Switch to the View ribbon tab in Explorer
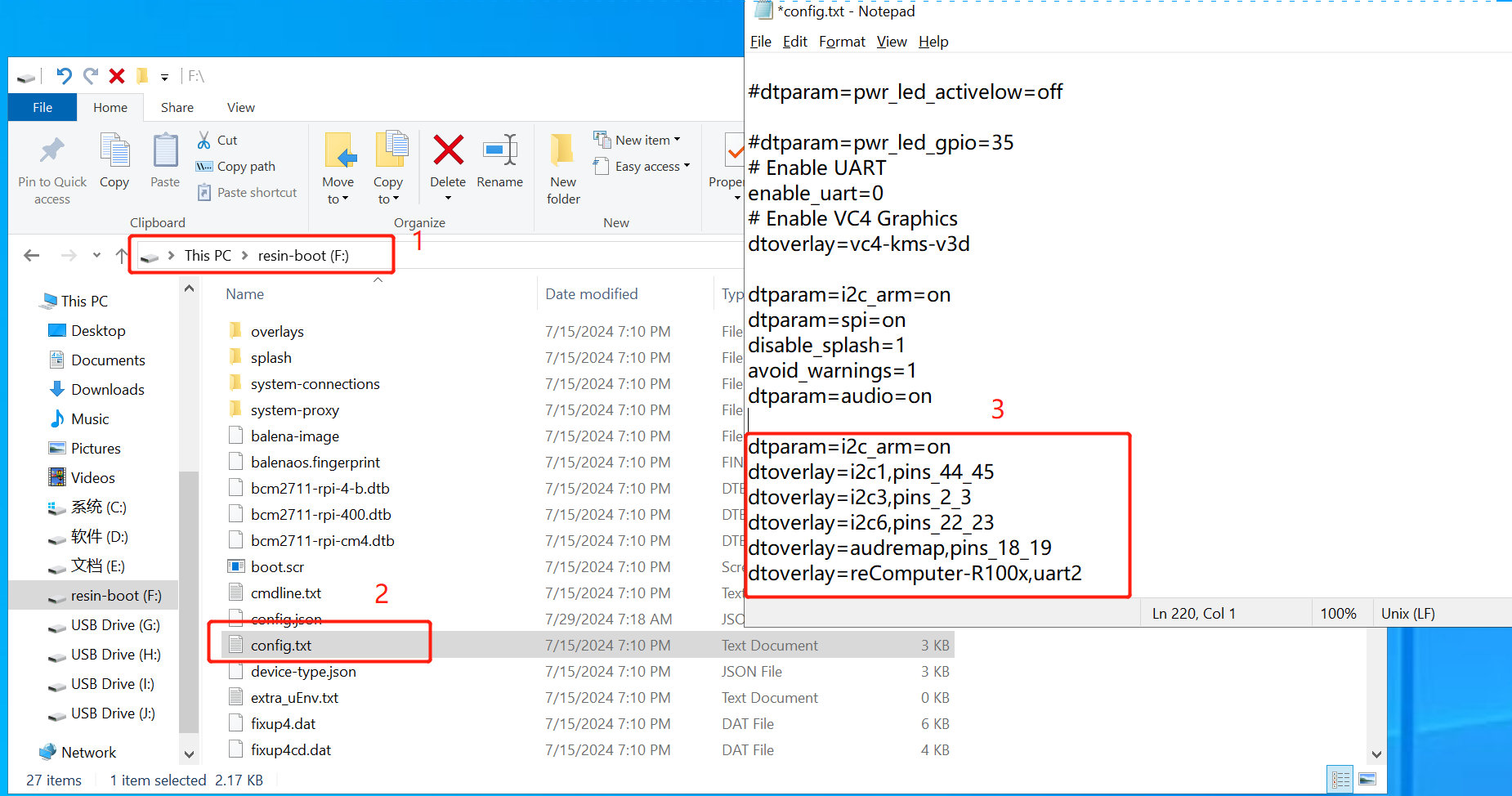Screen dimensions: 1512x796 241,108
